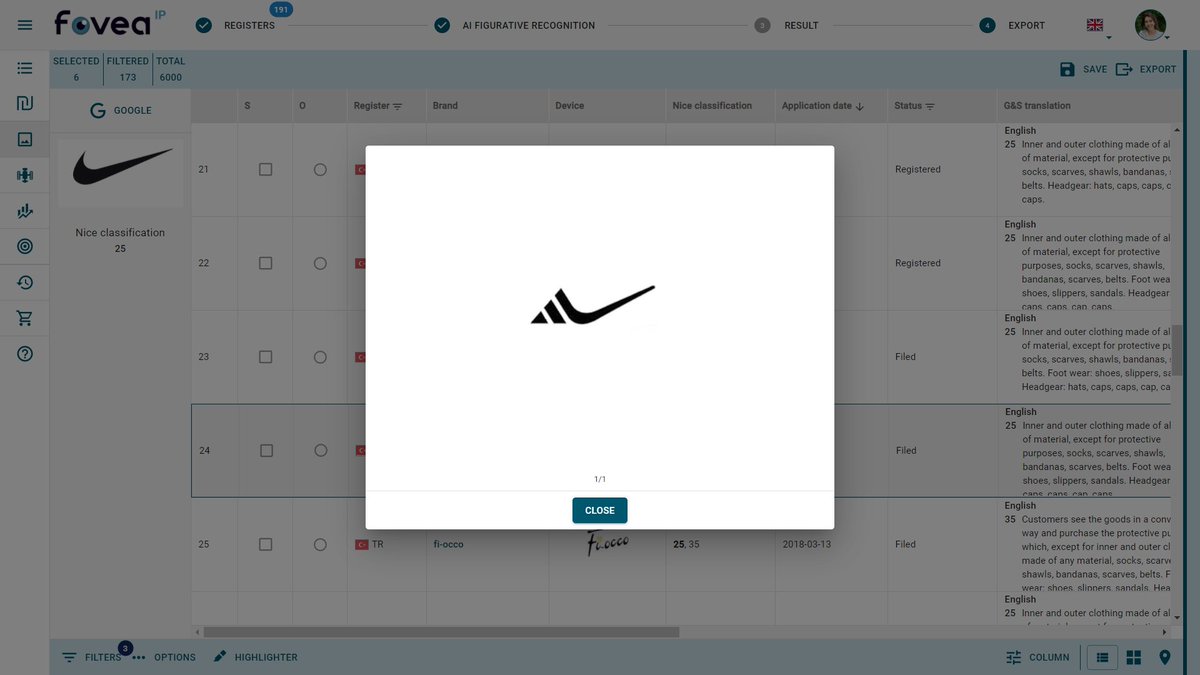Screen dimensions: 1200x675
Task: Click the Fovea IP logo
Action: pos(109,22)
